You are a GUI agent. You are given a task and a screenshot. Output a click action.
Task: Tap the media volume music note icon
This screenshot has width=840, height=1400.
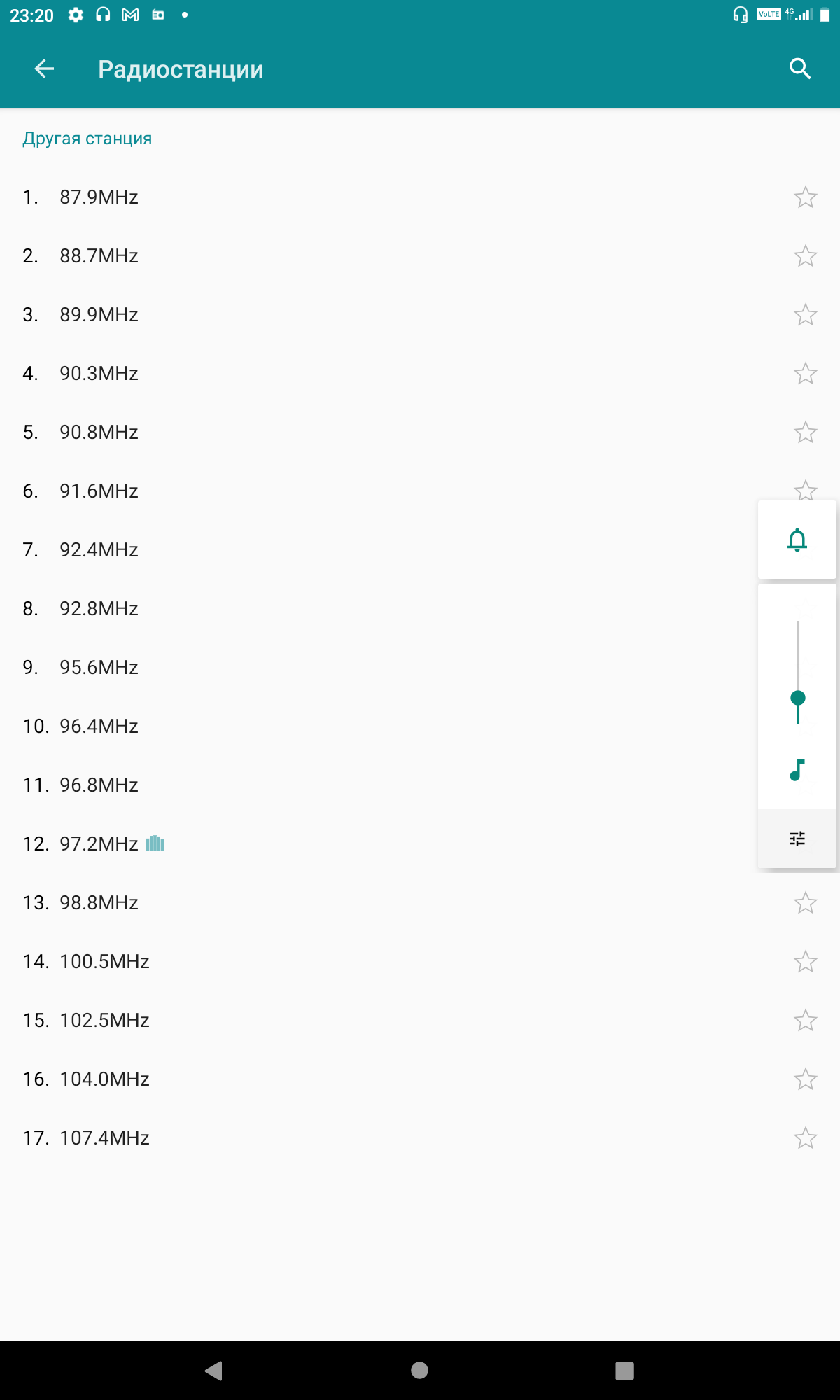797,770
